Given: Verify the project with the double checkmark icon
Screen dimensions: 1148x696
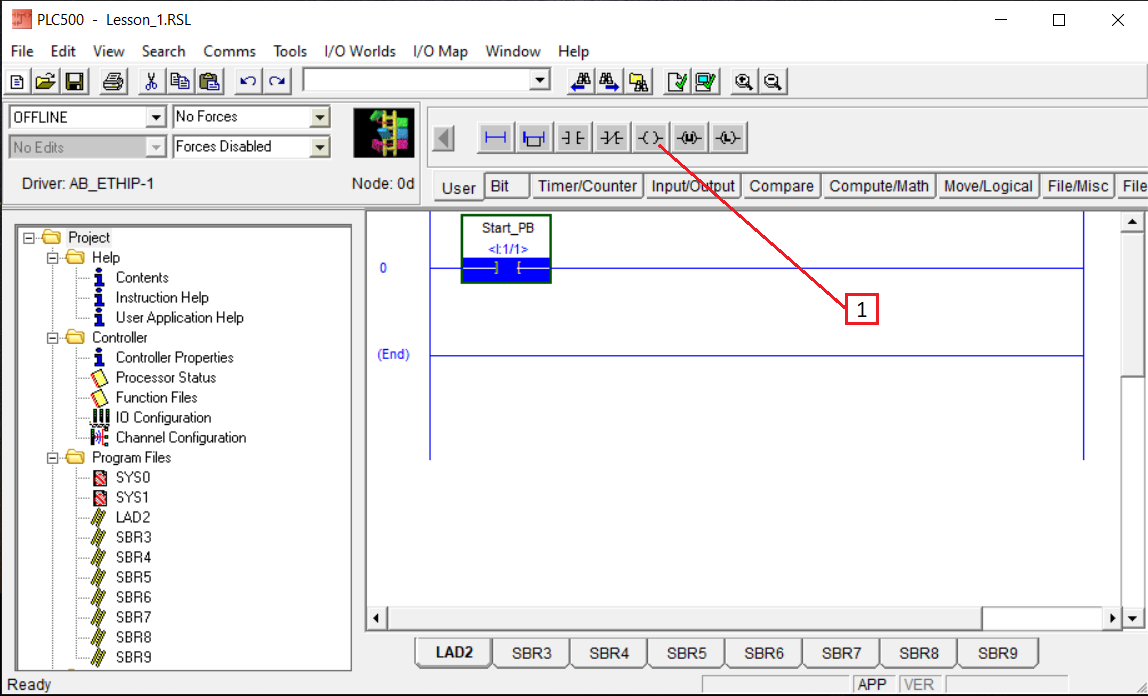Looking at the screenshot, I should tap(707, 81).
